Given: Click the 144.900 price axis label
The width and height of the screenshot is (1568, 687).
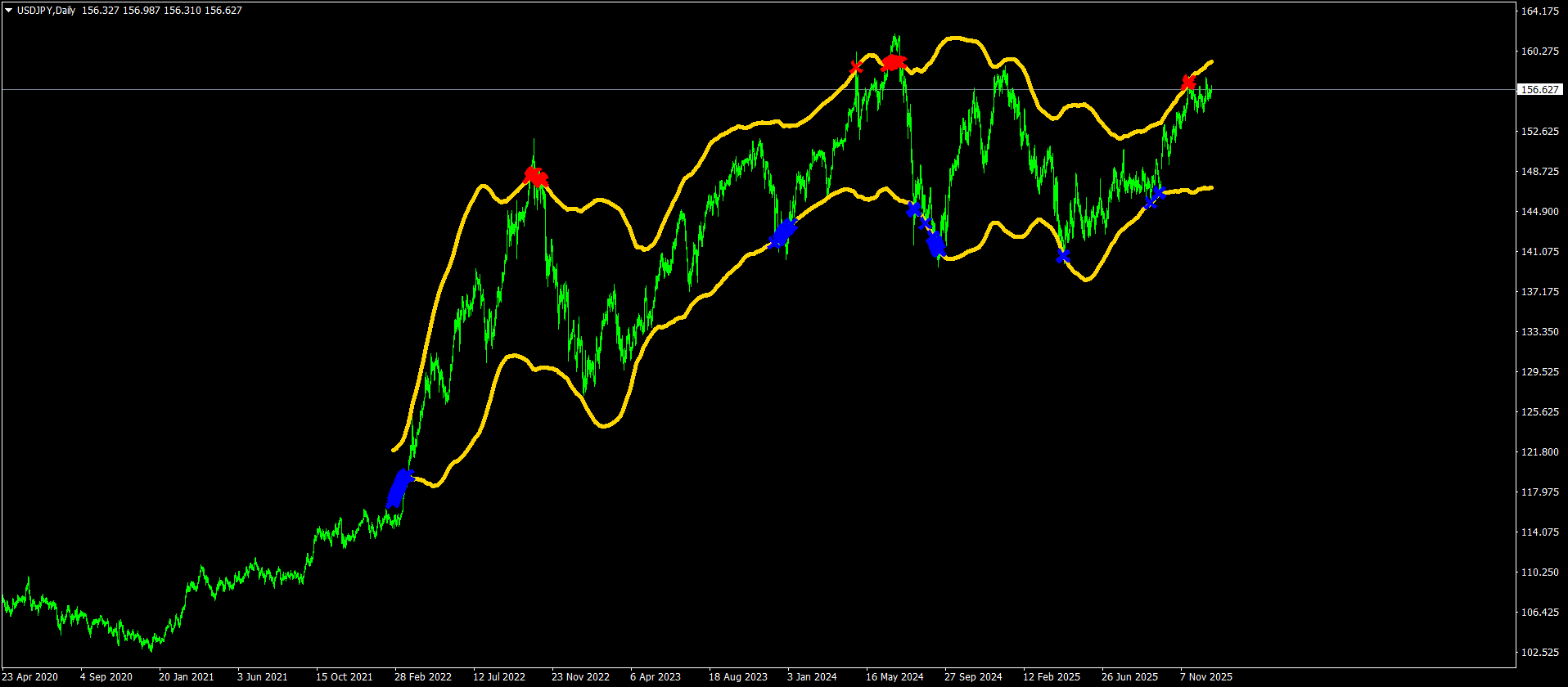Looking at the screenshot, I should tap(1539, 212).
